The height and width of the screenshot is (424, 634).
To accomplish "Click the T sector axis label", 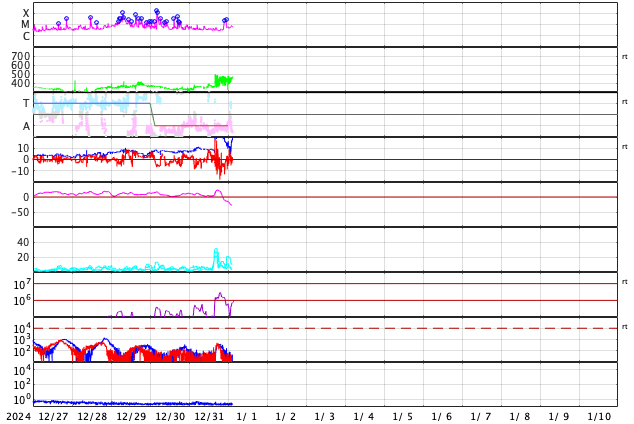I will point(26,103).
